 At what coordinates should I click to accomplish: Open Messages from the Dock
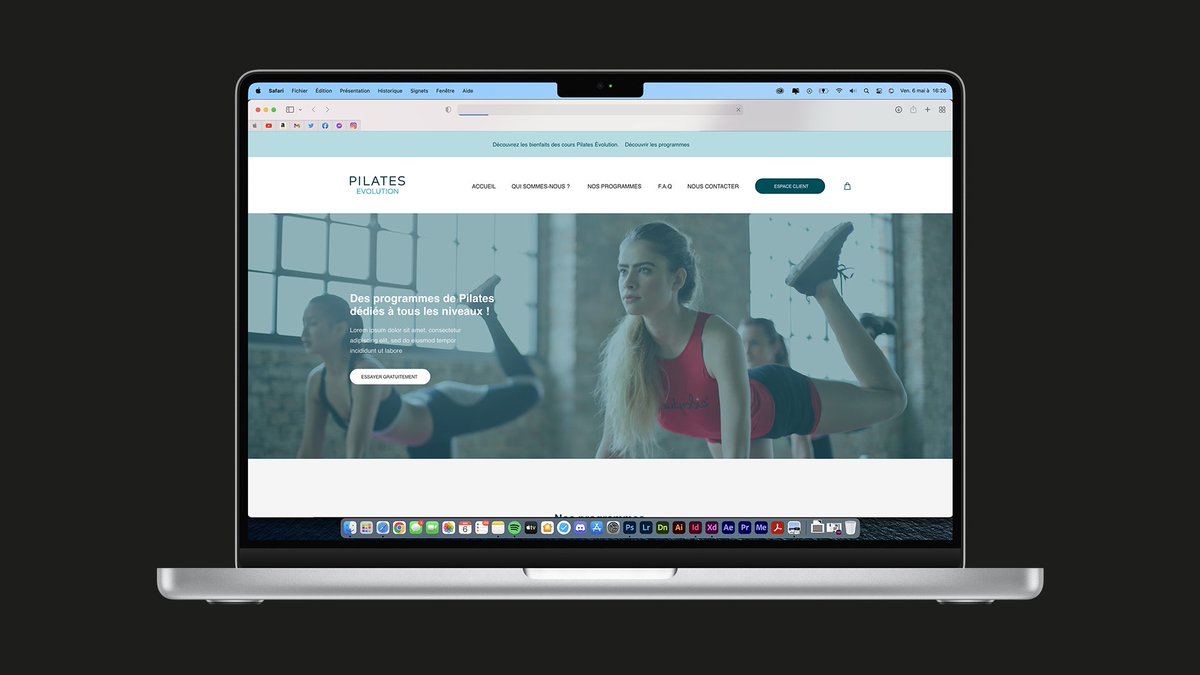click(416, 527)
